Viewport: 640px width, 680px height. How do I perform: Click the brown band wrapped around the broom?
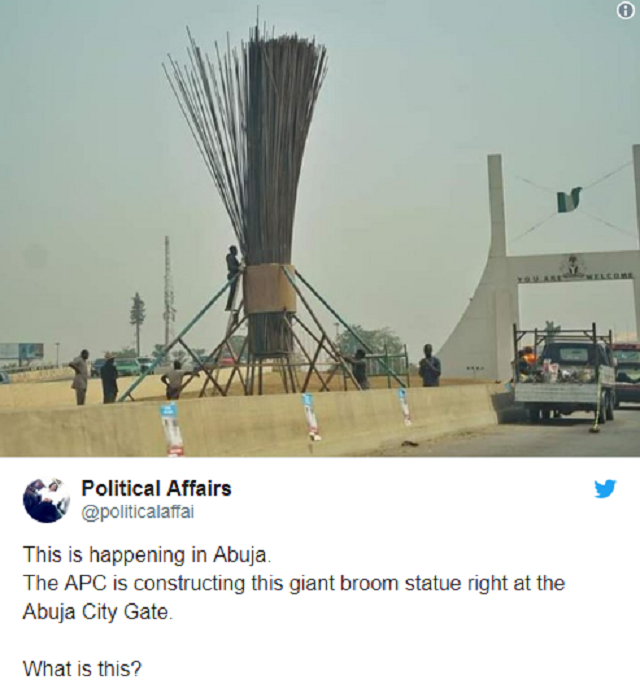click(x=269, y=288)
